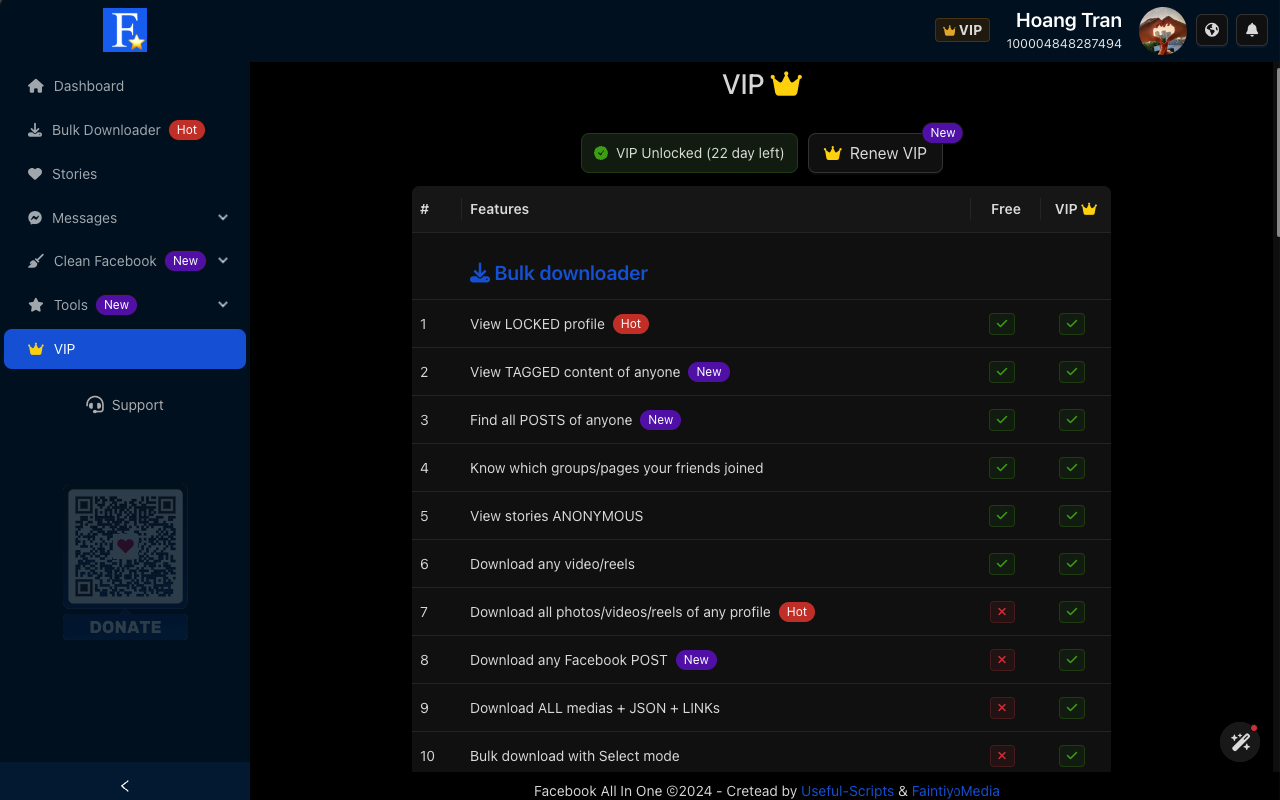
Task: Click the magic wand floating button
Action: pos(1240,742)
